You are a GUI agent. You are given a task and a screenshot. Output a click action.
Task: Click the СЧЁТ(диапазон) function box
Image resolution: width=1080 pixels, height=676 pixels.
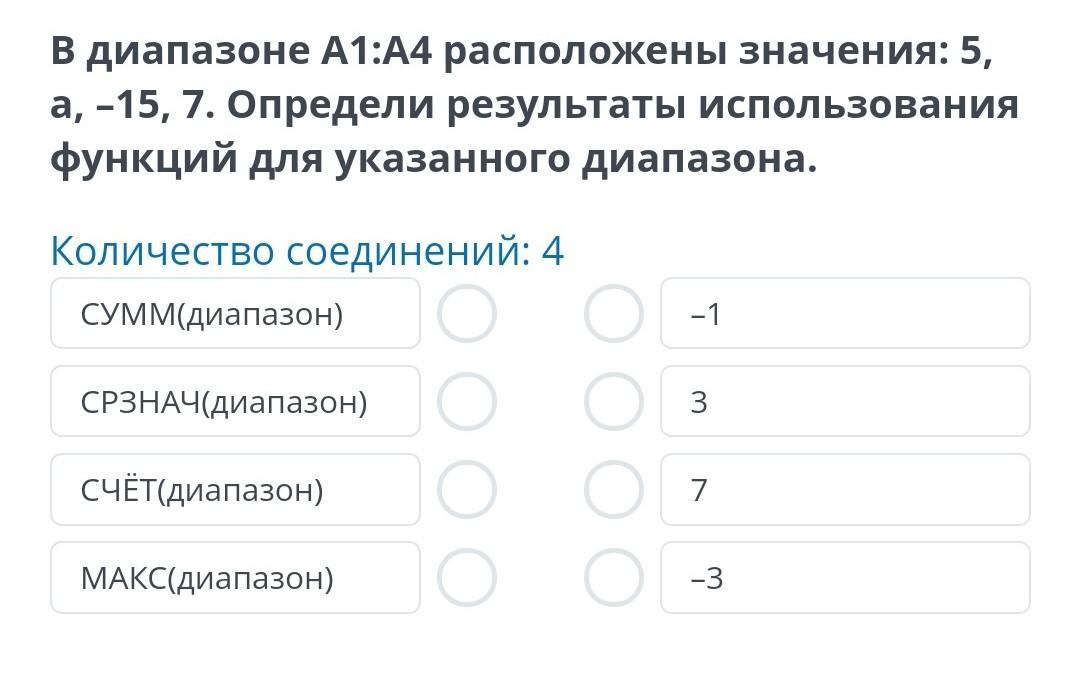pos(235,490)
